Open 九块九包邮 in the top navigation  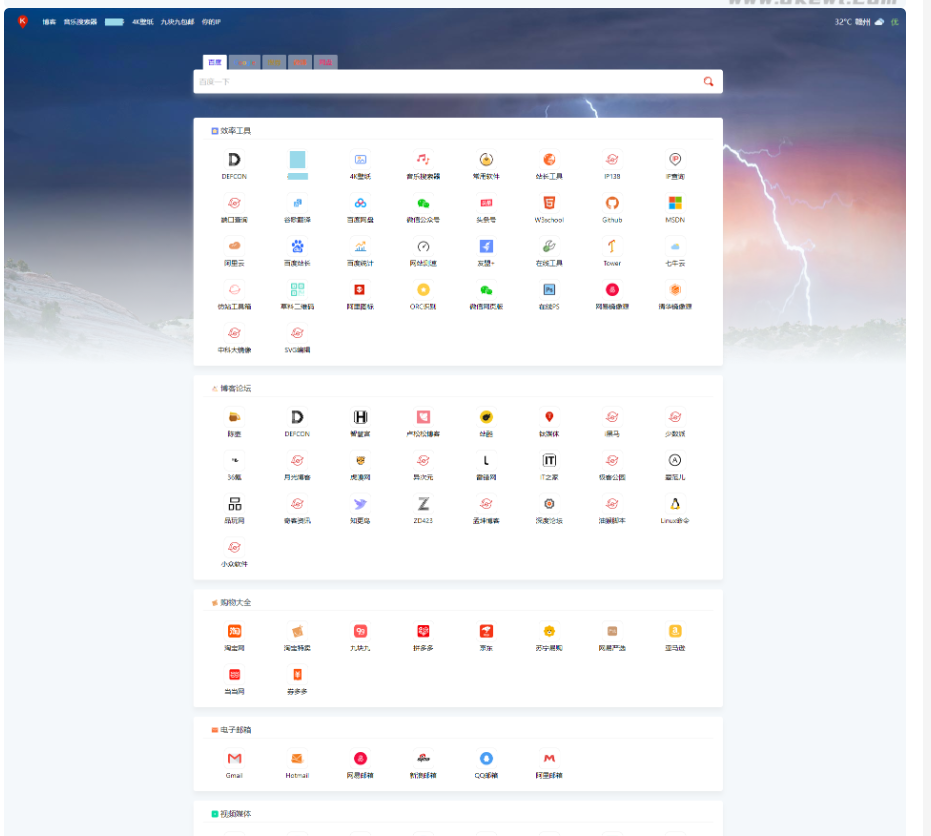tap(177, 21)
